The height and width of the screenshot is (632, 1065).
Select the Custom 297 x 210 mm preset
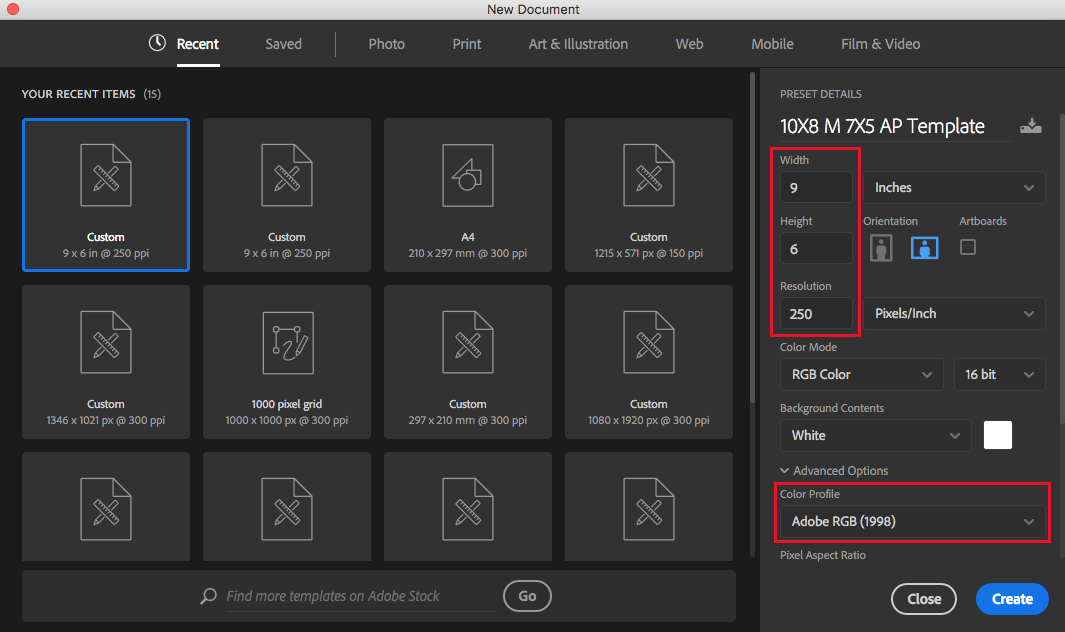468,362
